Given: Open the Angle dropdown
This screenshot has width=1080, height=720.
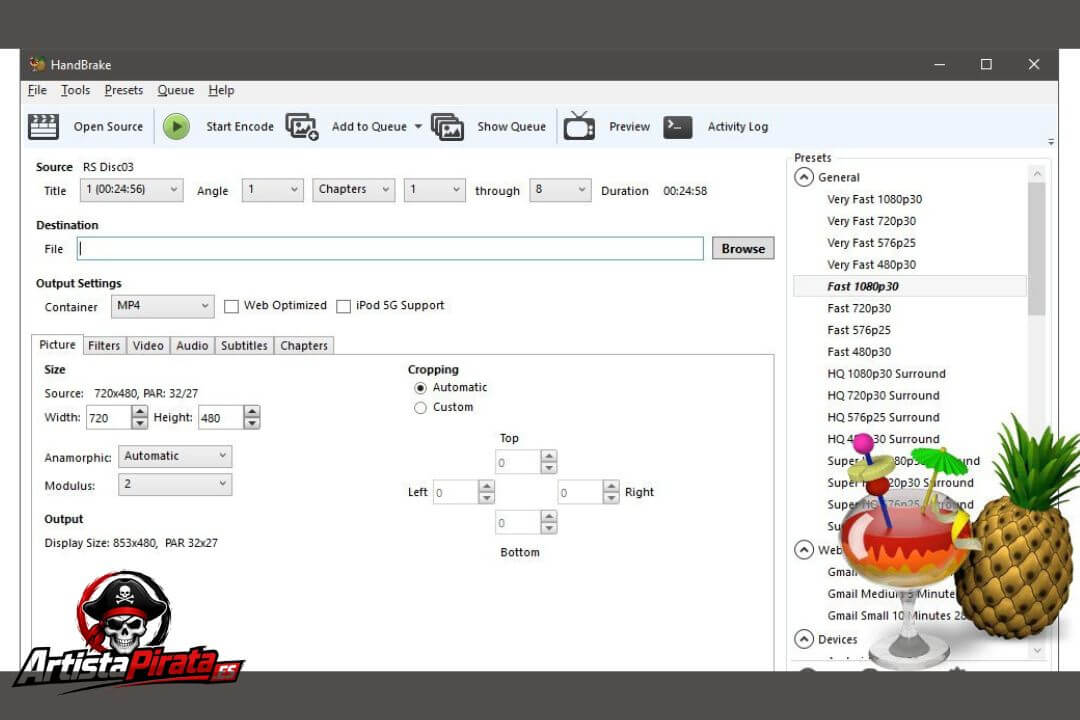Looking at the screenshot, I should pos(273,189).
